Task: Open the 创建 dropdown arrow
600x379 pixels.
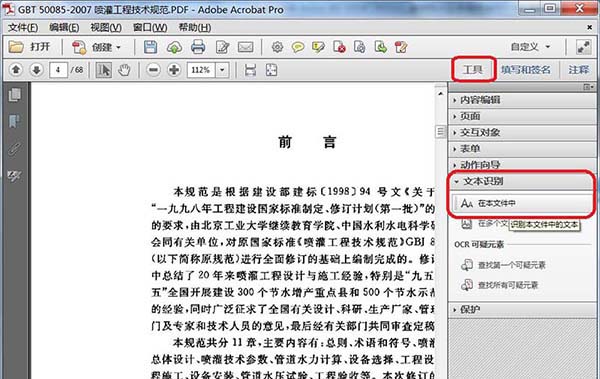Action: (118, 47)
